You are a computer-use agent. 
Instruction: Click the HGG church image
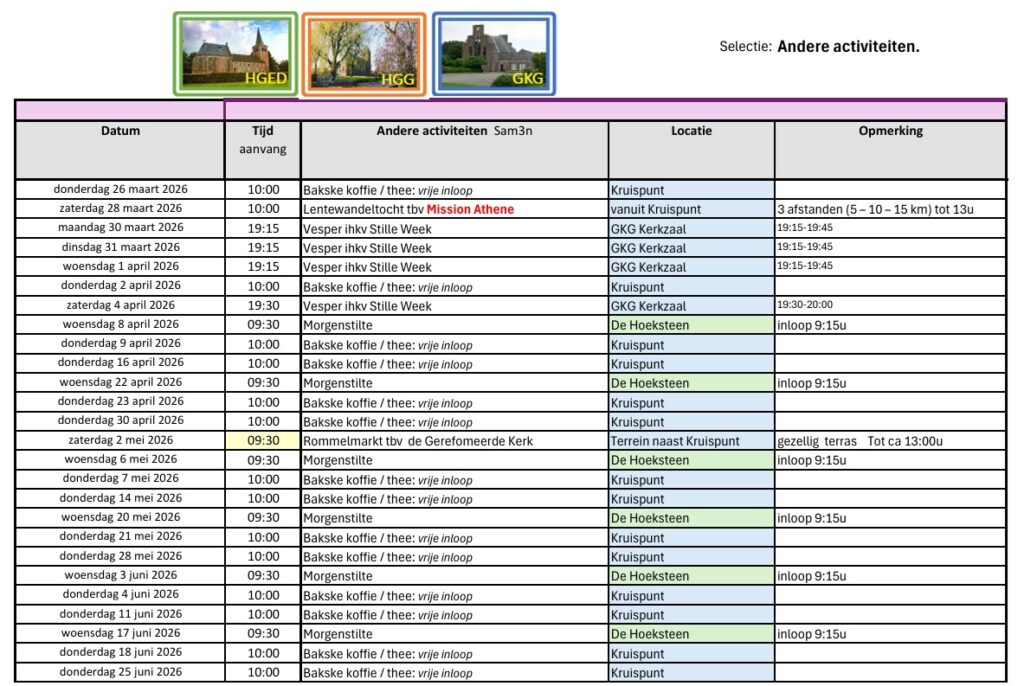click(x=364, y=54)
